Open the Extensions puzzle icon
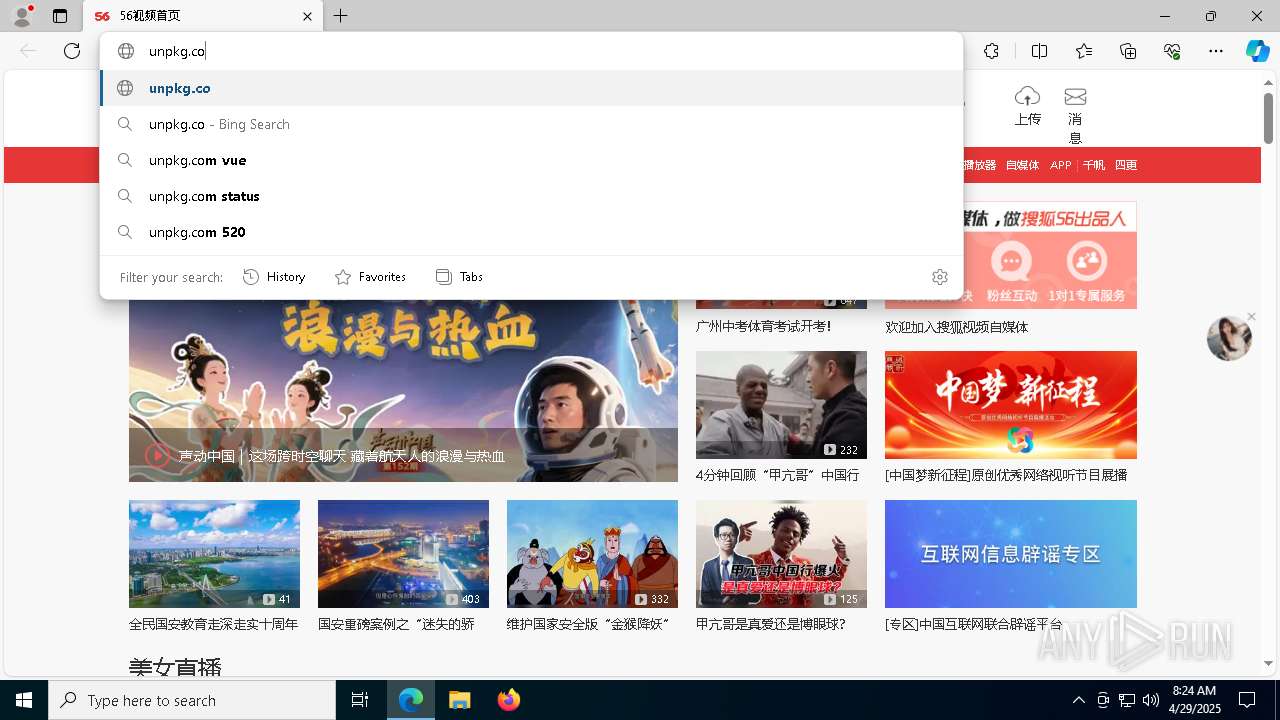This screenshot has height=720, width=1280. tap(991, 51)
